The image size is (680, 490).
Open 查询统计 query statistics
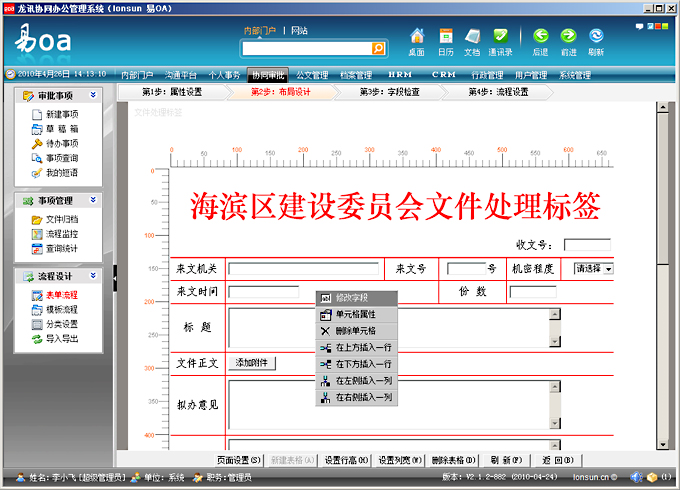click(x=56, y=249)
